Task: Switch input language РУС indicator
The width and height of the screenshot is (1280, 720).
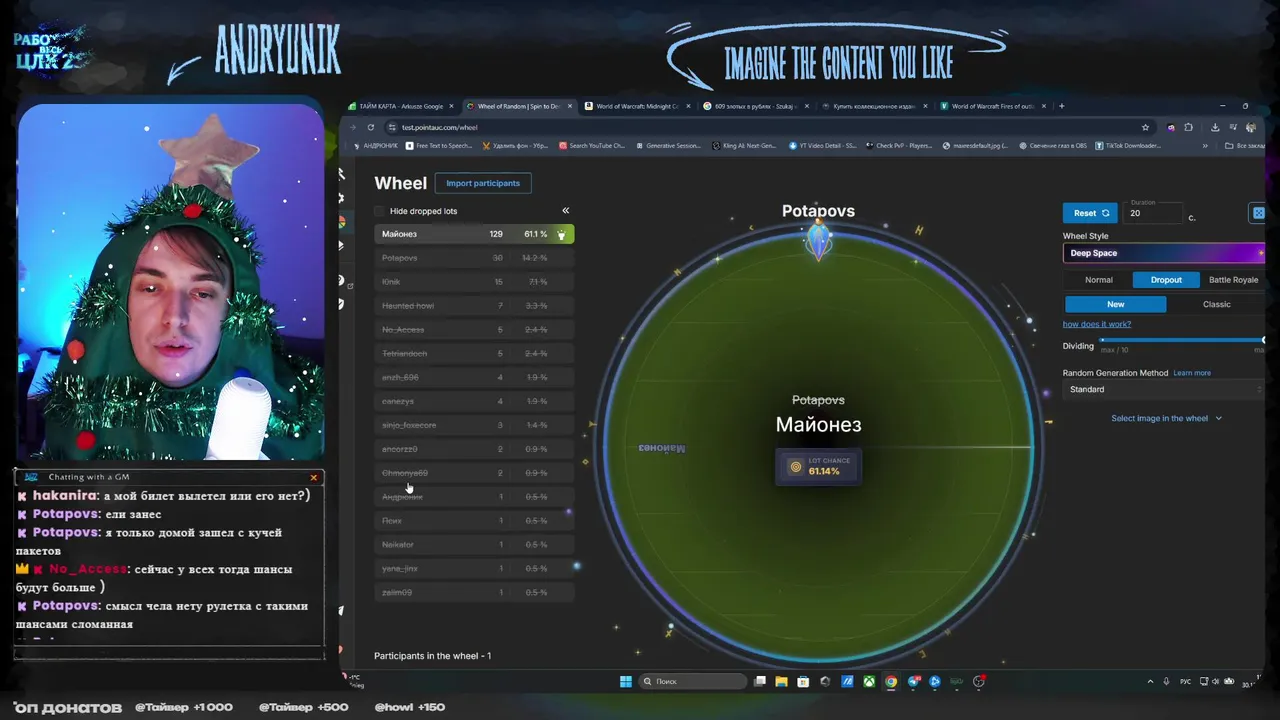Action: [x=1186, y=681]
